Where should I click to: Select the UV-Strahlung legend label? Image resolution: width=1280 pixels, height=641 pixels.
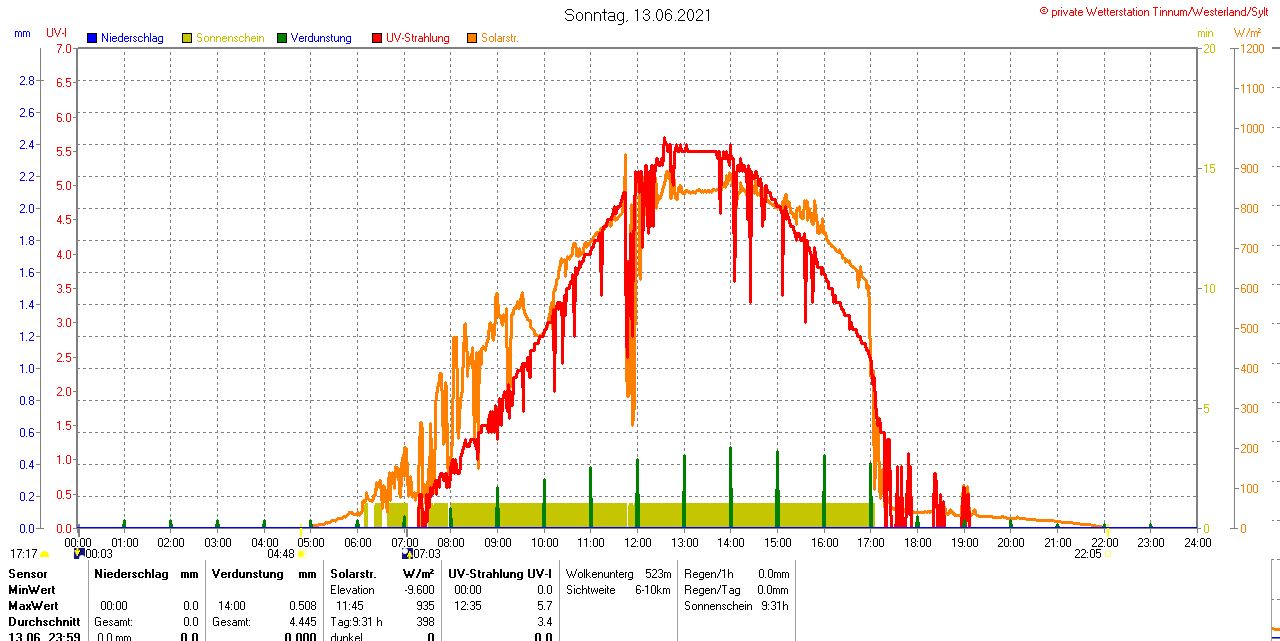[x=418, y=38]
